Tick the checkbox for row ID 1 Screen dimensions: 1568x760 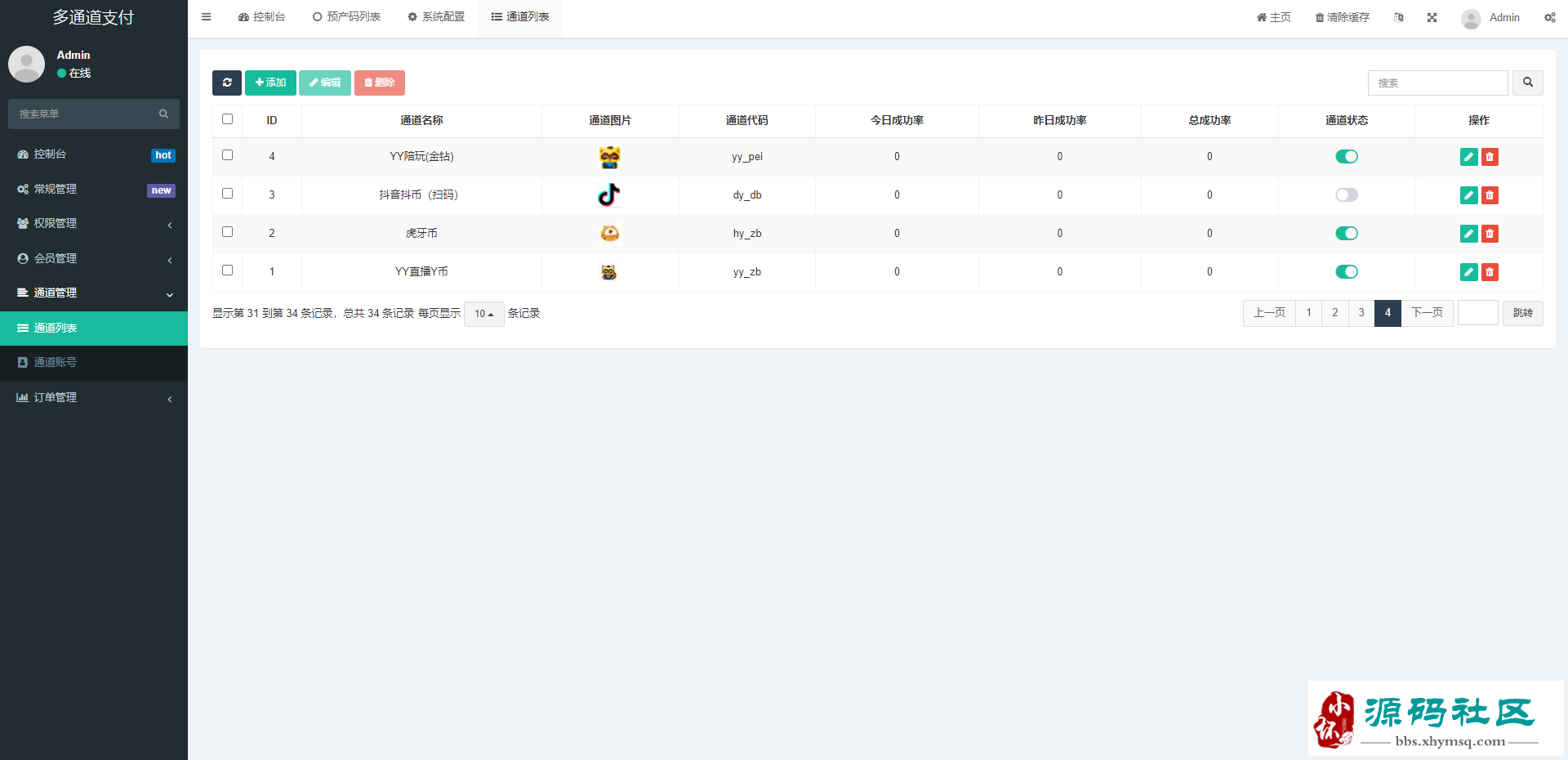(x=228, y=270)
